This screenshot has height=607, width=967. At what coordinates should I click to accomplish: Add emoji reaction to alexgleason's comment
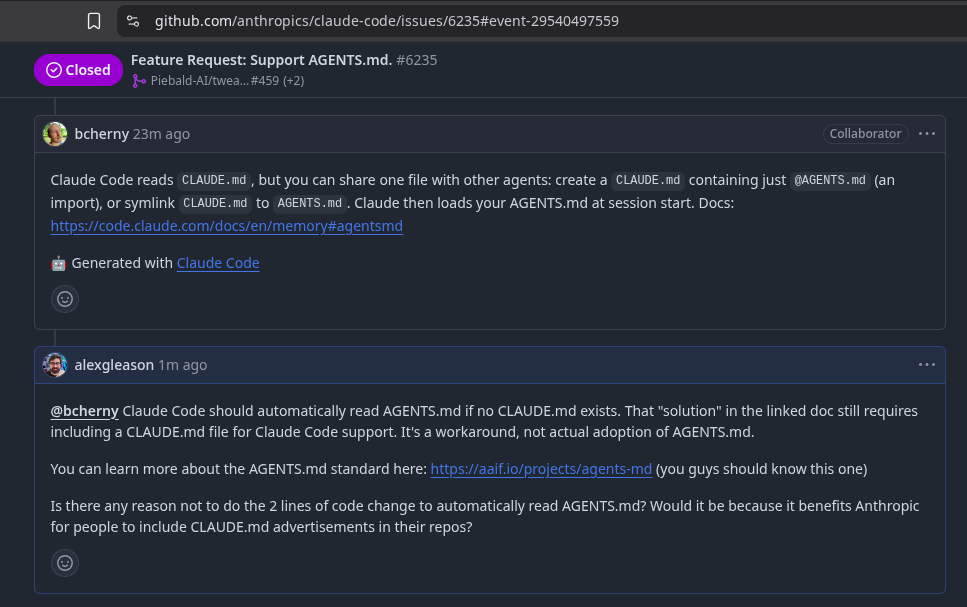click(x=65, y=563)
